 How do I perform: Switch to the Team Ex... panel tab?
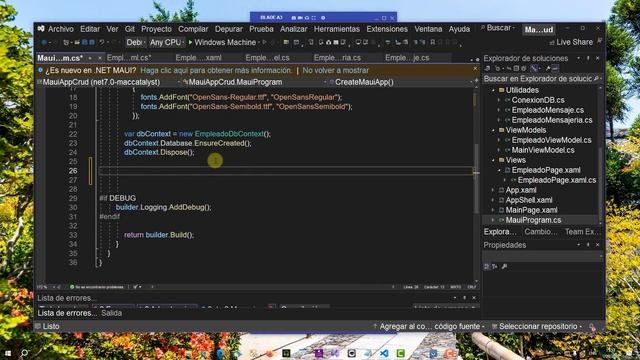click(582, 232)
